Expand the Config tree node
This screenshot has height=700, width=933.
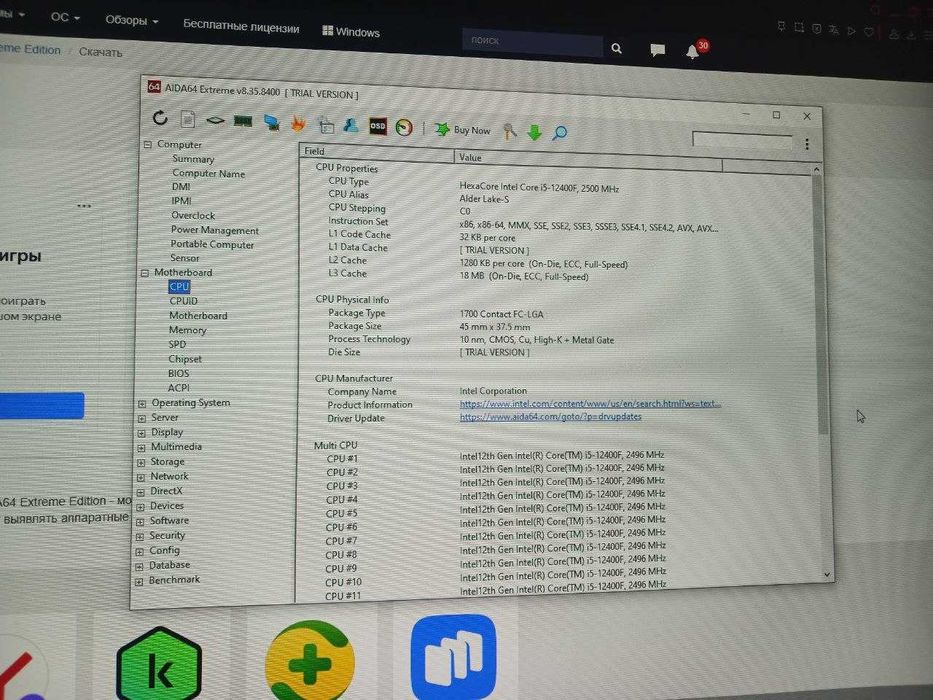pyautogui.click(x=139, y=552)
